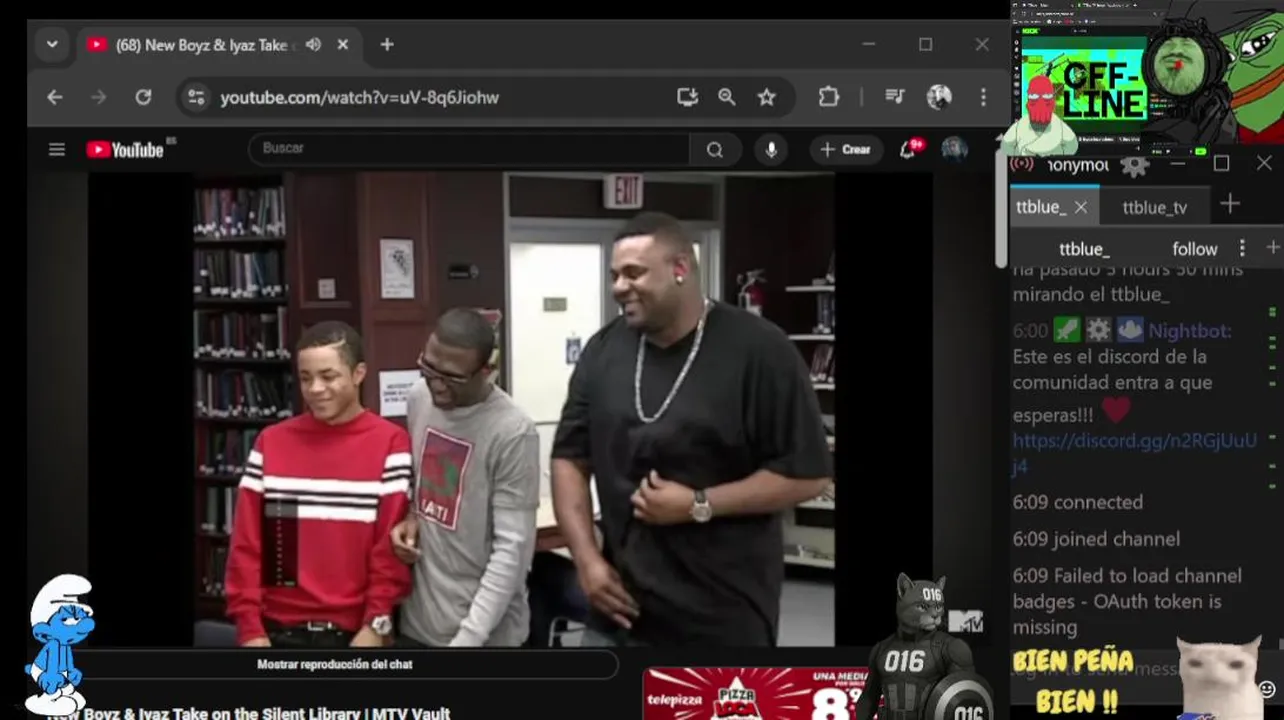Open zoom magnifier icon in address bar
The height and width of the screenshot is (720, 1284).
click(727, 97)
